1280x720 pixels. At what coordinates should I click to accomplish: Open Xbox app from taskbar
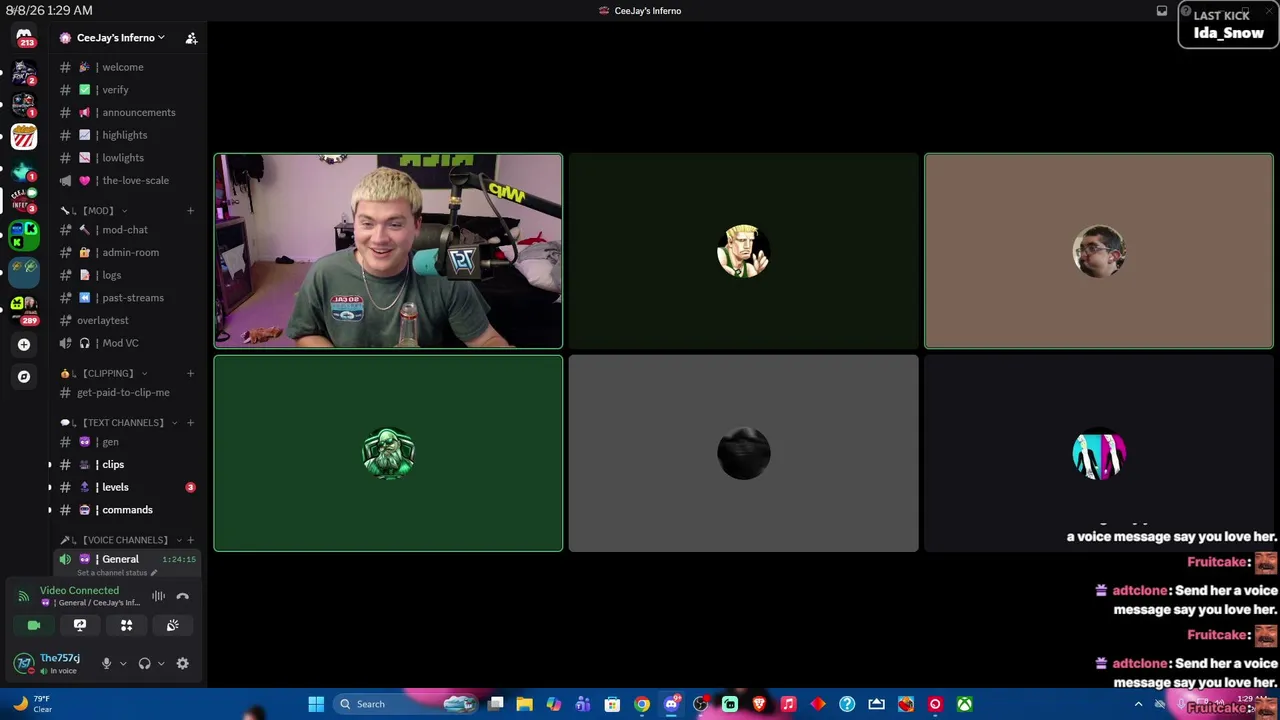pos(964,704)
